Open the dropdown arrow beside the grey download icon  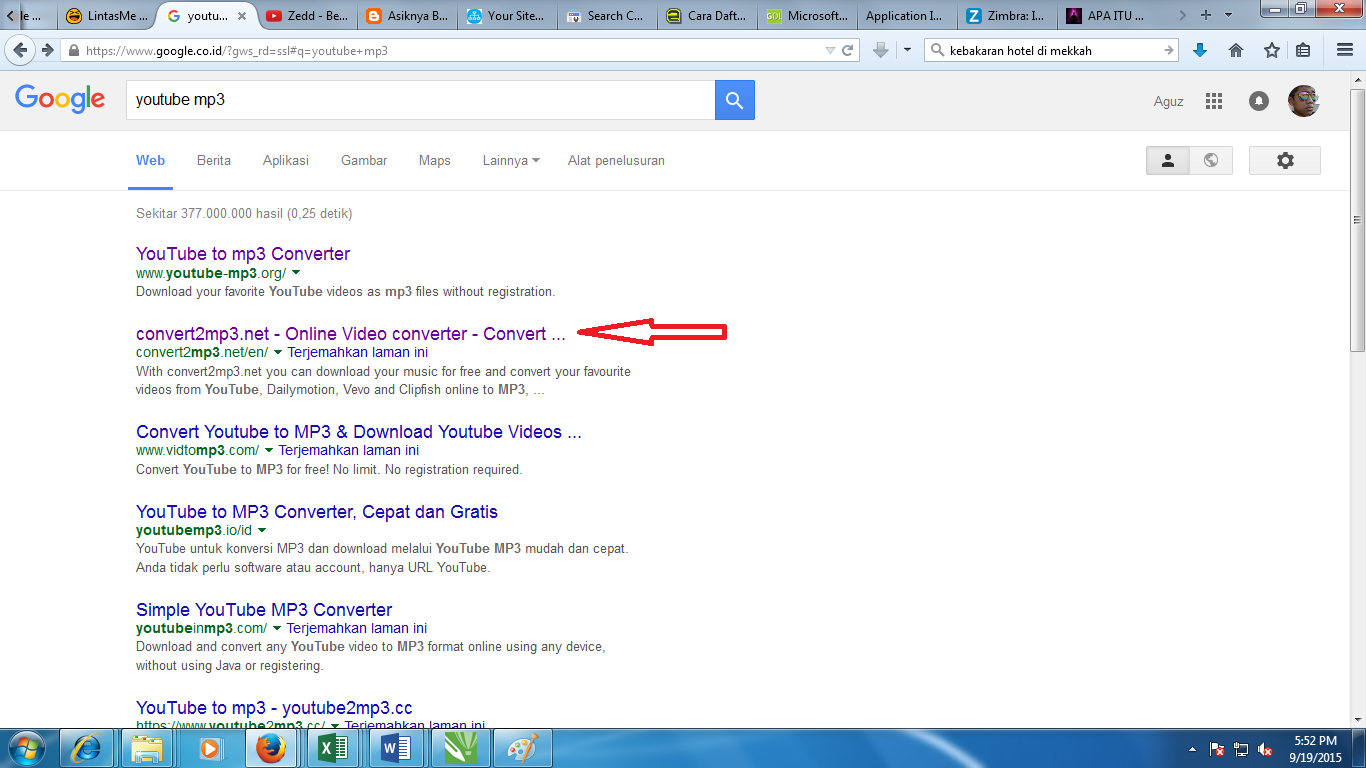907,50
